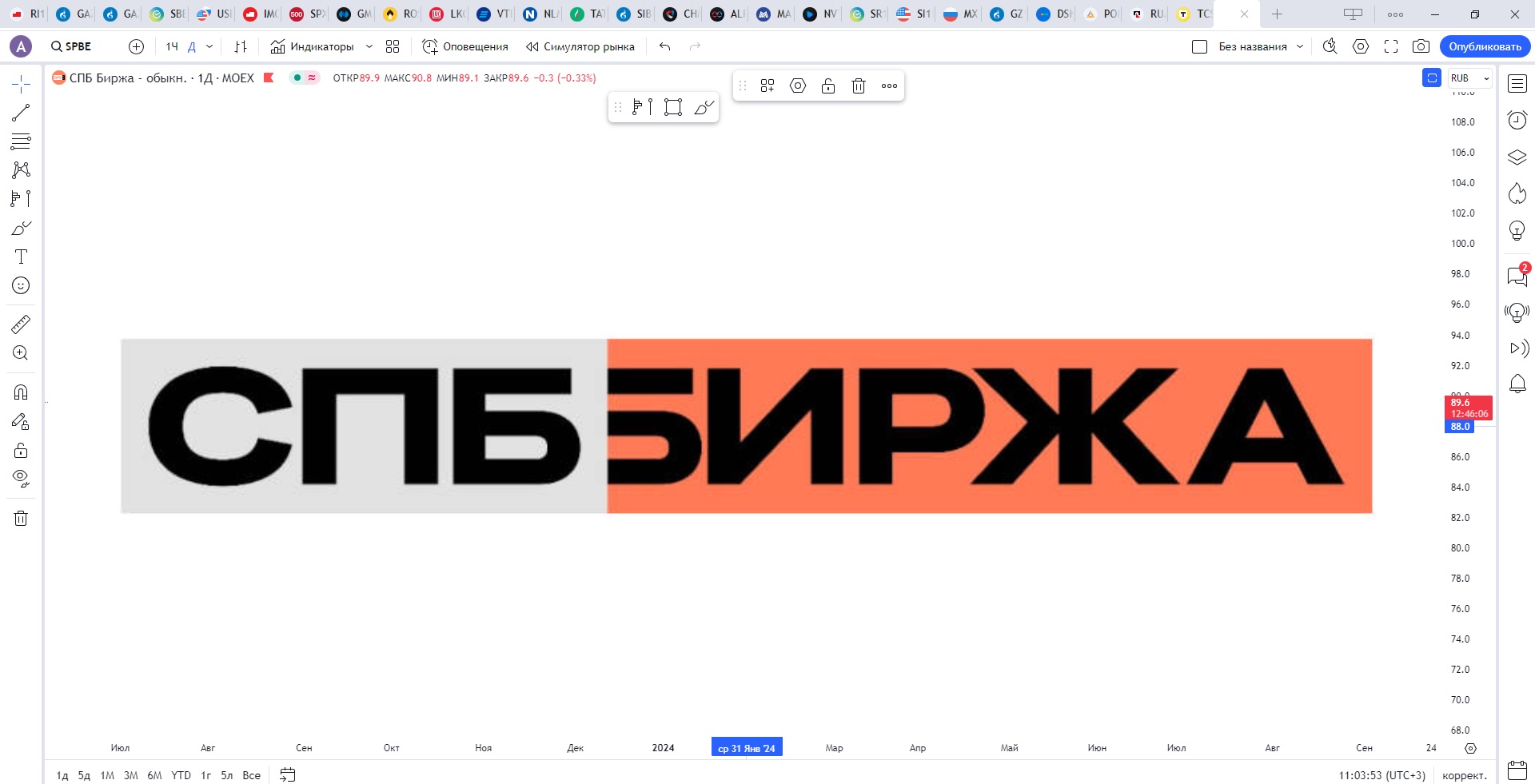Select the YTD date range
Screen dimensions: 1535x784
click(x=181, y=775)
